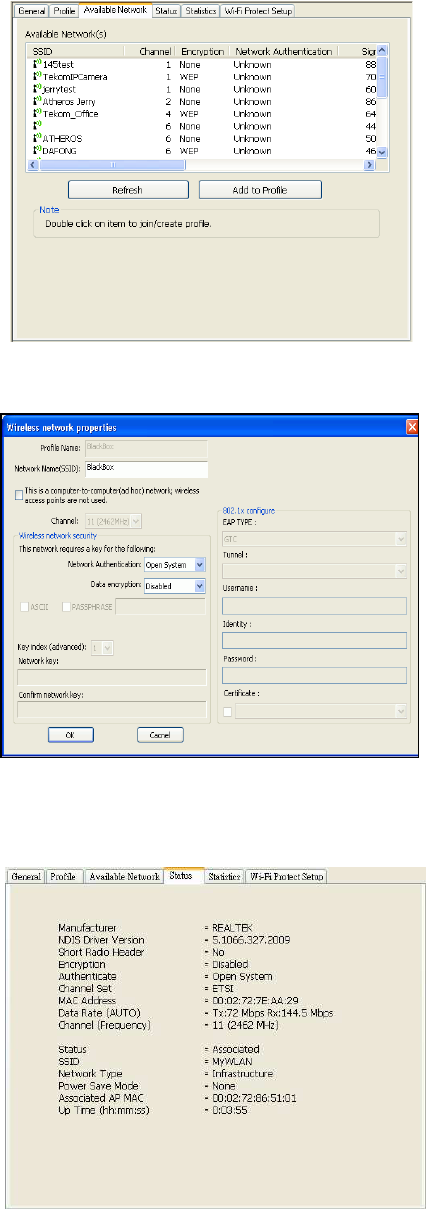Screen dimensions: 426x1209
Task: Click the network list horizontal scrollbar
Action: [x=202, y=164]
